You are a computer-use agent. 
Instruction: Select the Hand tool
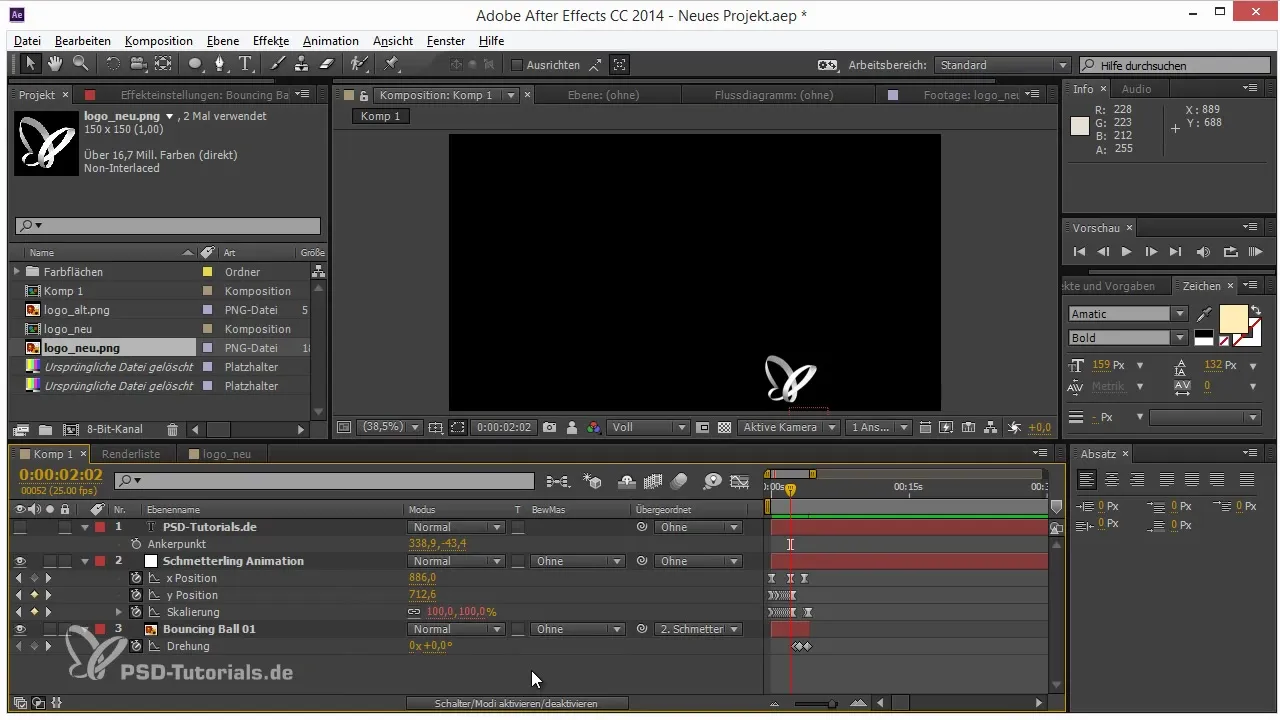pos(55,64)
